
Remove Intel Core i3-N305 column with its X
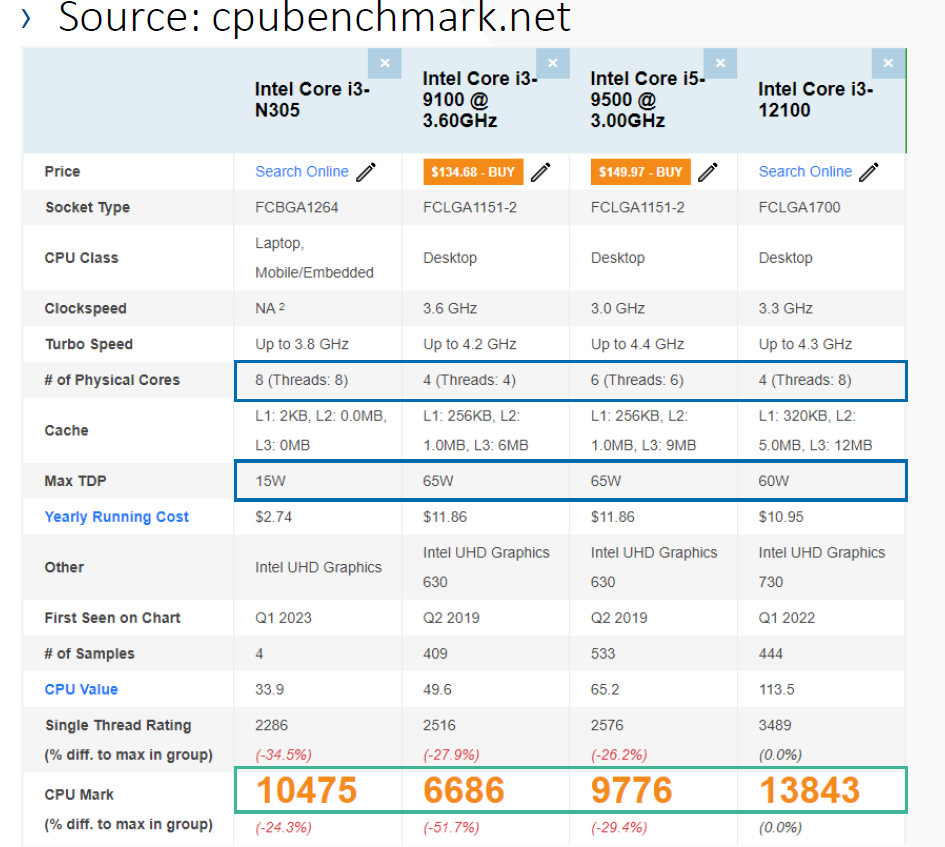click(385, 63)
